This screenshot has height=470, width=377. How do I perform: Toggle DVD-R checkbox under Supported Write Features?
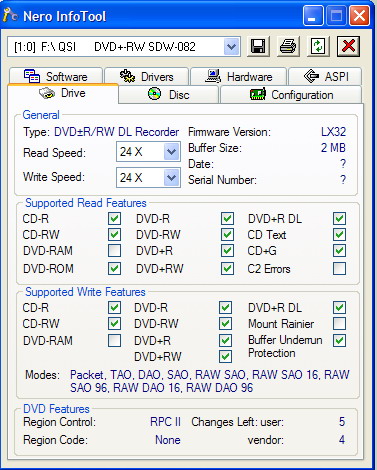tap(226, 307)
